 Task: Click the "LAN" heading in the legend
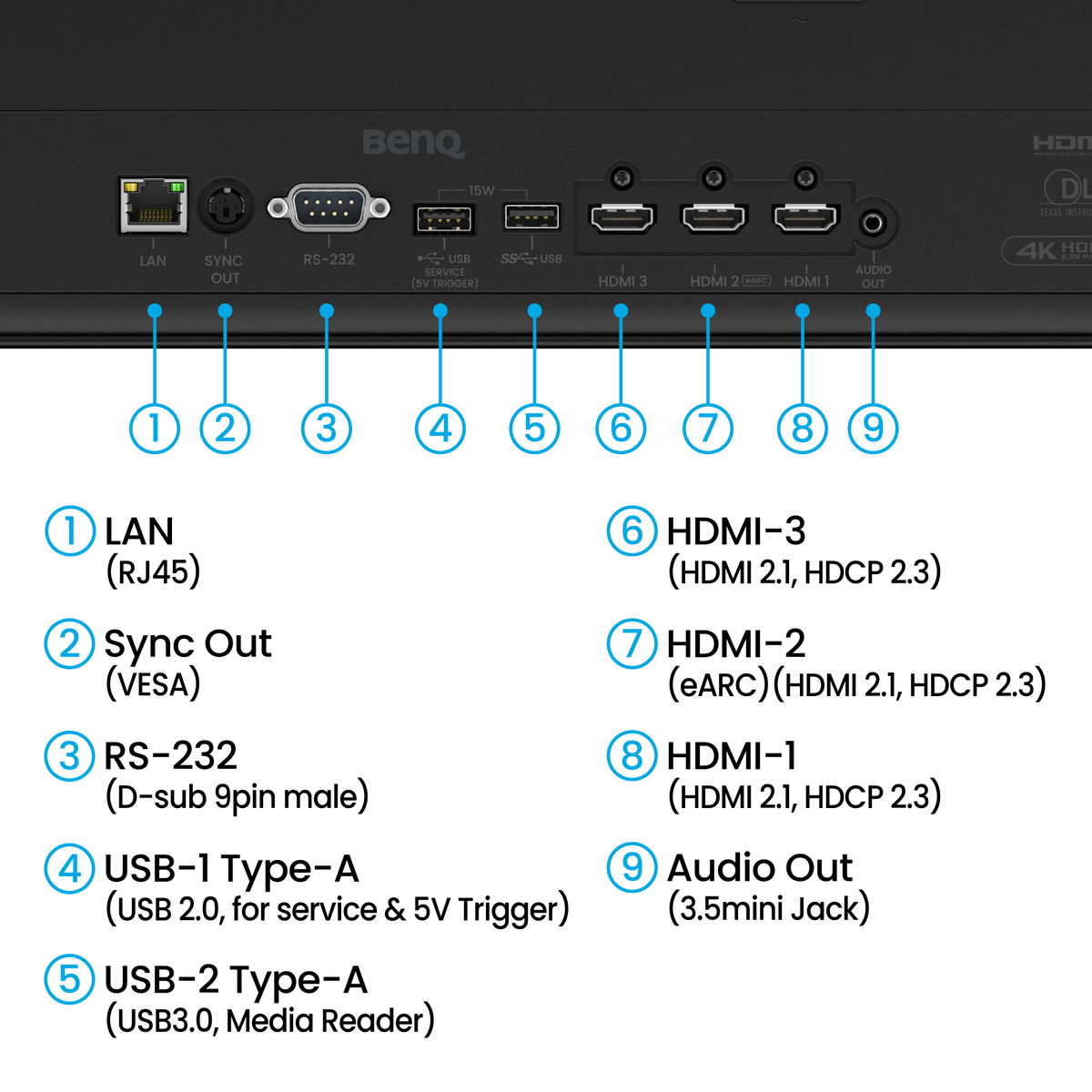pyautogui.click(x=139, y=531)
